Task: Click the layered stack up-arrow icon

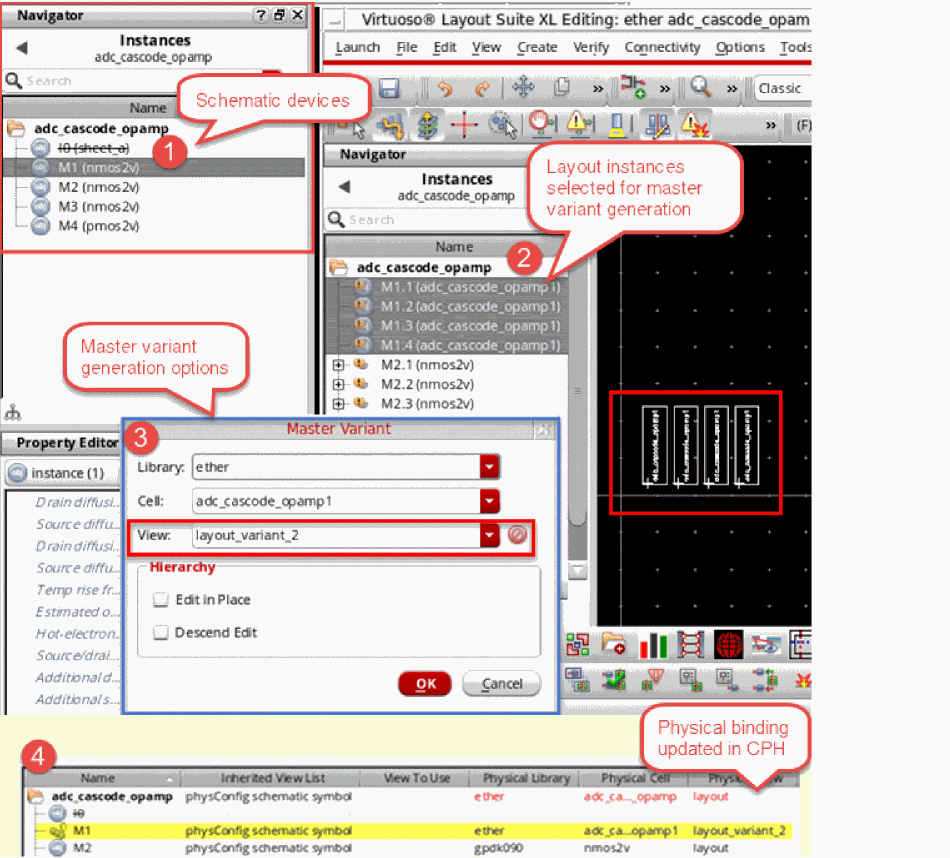Action: tap(428, 125)
